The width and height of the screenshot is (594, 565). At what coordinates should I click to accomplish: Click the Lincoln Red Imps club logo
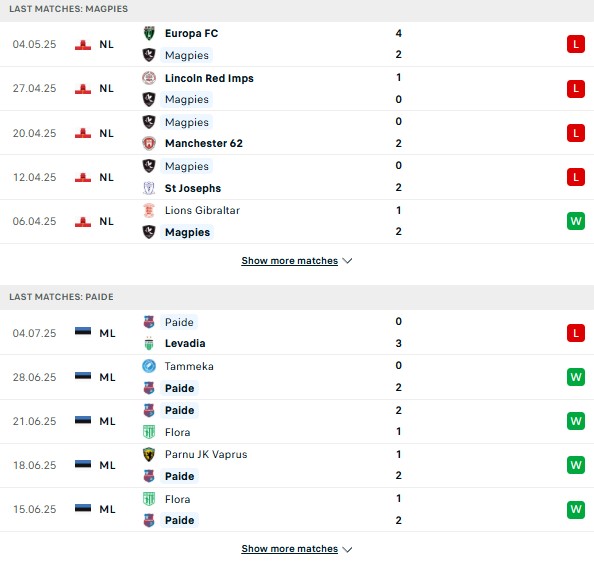click(x=149, y=78)
